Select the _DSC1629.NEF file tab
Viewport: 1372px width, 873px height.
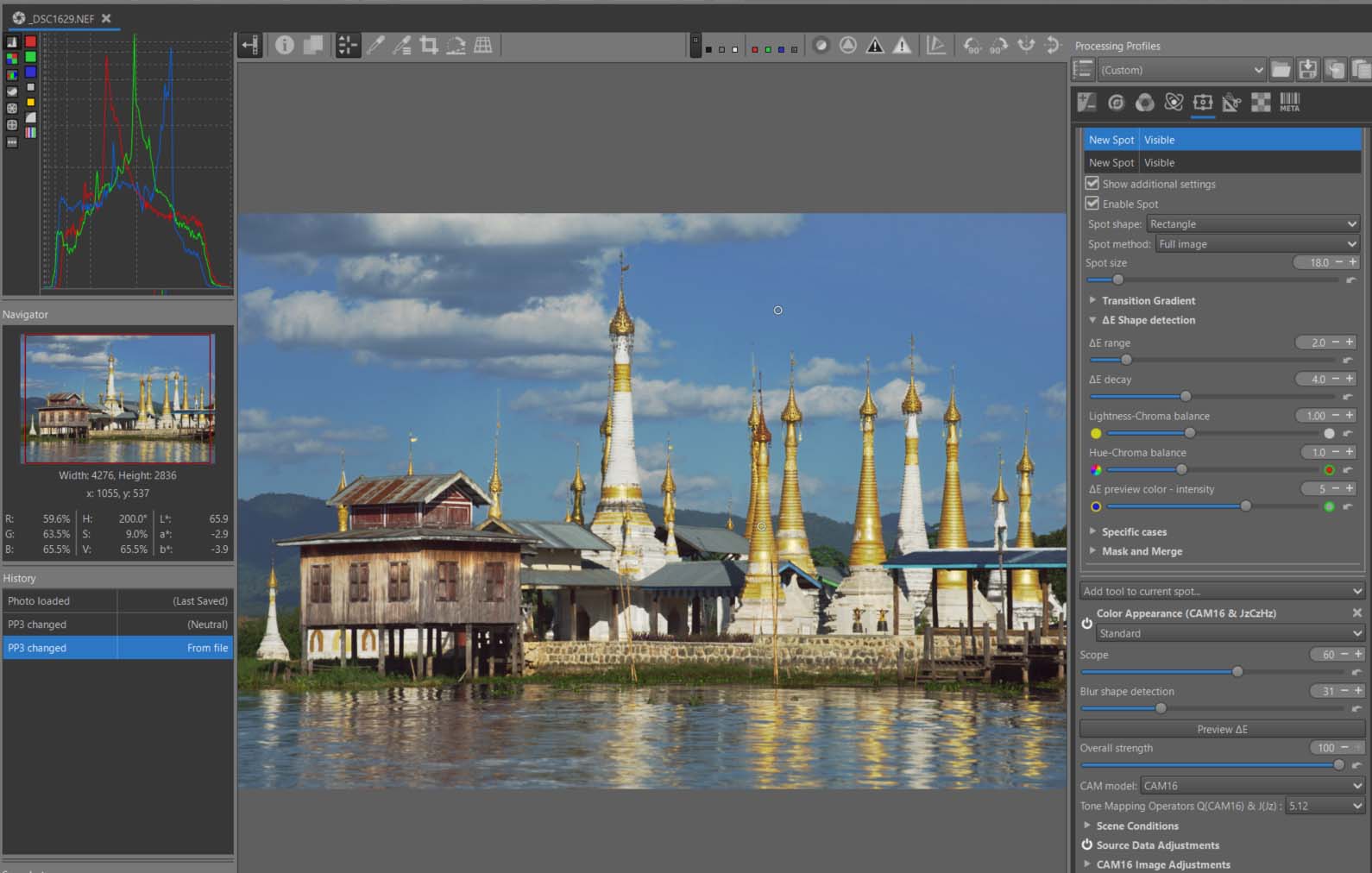(62, 18)
